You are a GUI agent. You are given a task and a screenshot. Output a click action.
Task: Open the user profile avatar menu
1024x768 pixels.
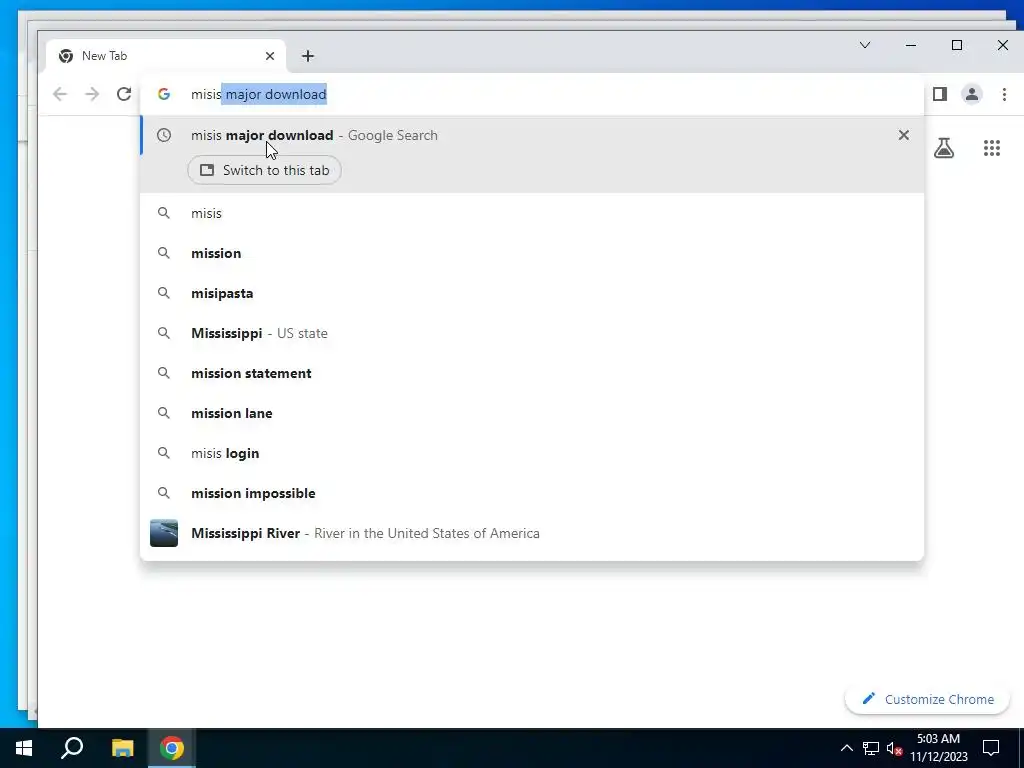pyautogui.click(x=972, y=94)
